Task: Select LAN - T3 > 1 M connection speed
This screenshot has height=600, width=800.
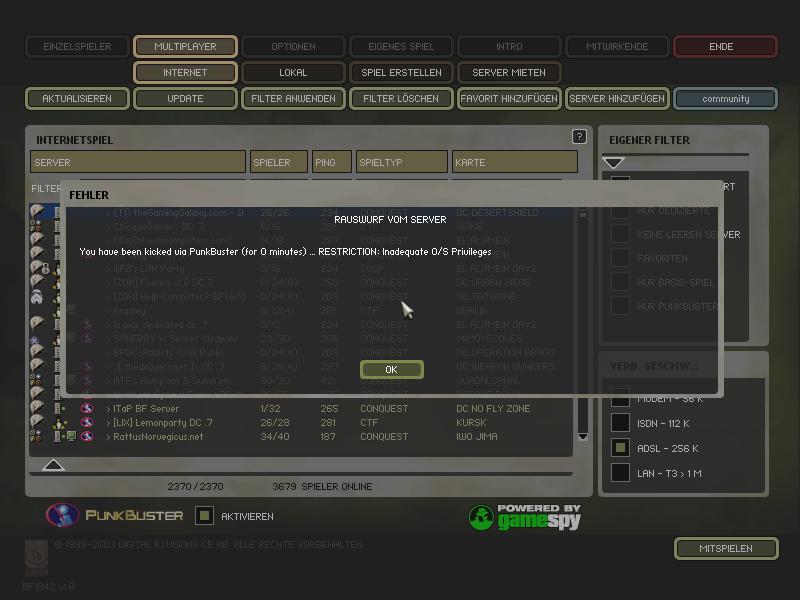Action: tap(620, 472)
